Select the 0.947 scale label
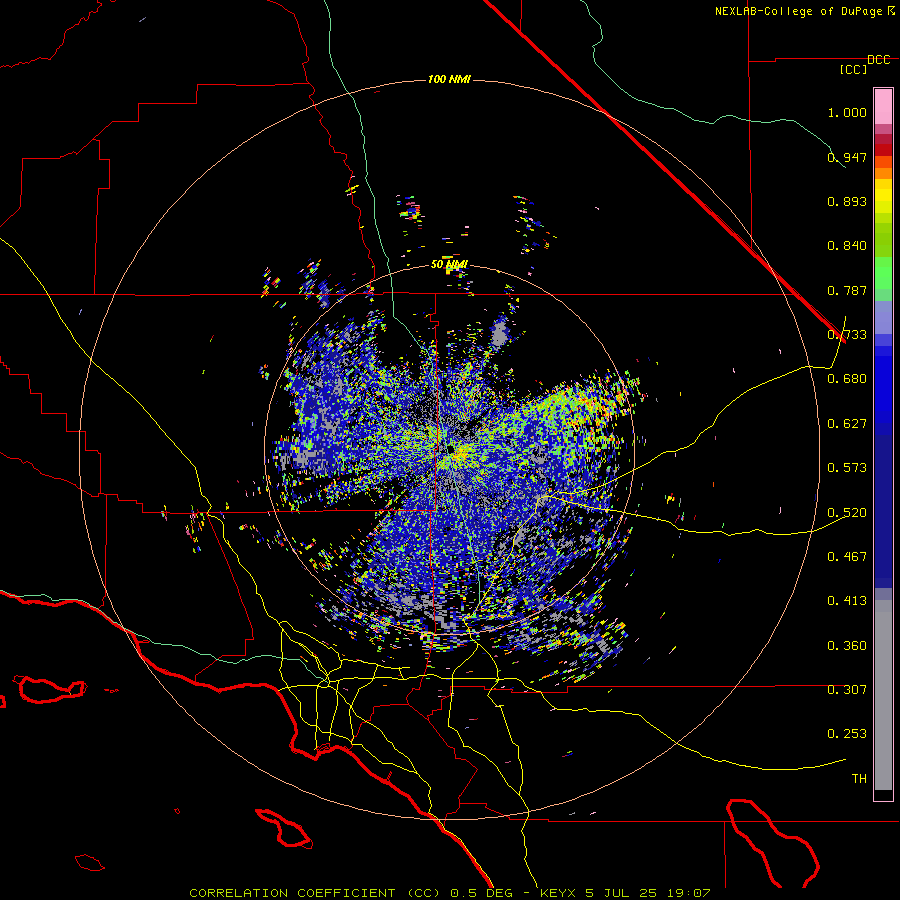This screenshot has height=900, width=900. pyautogui.click(x=847, y=157)
